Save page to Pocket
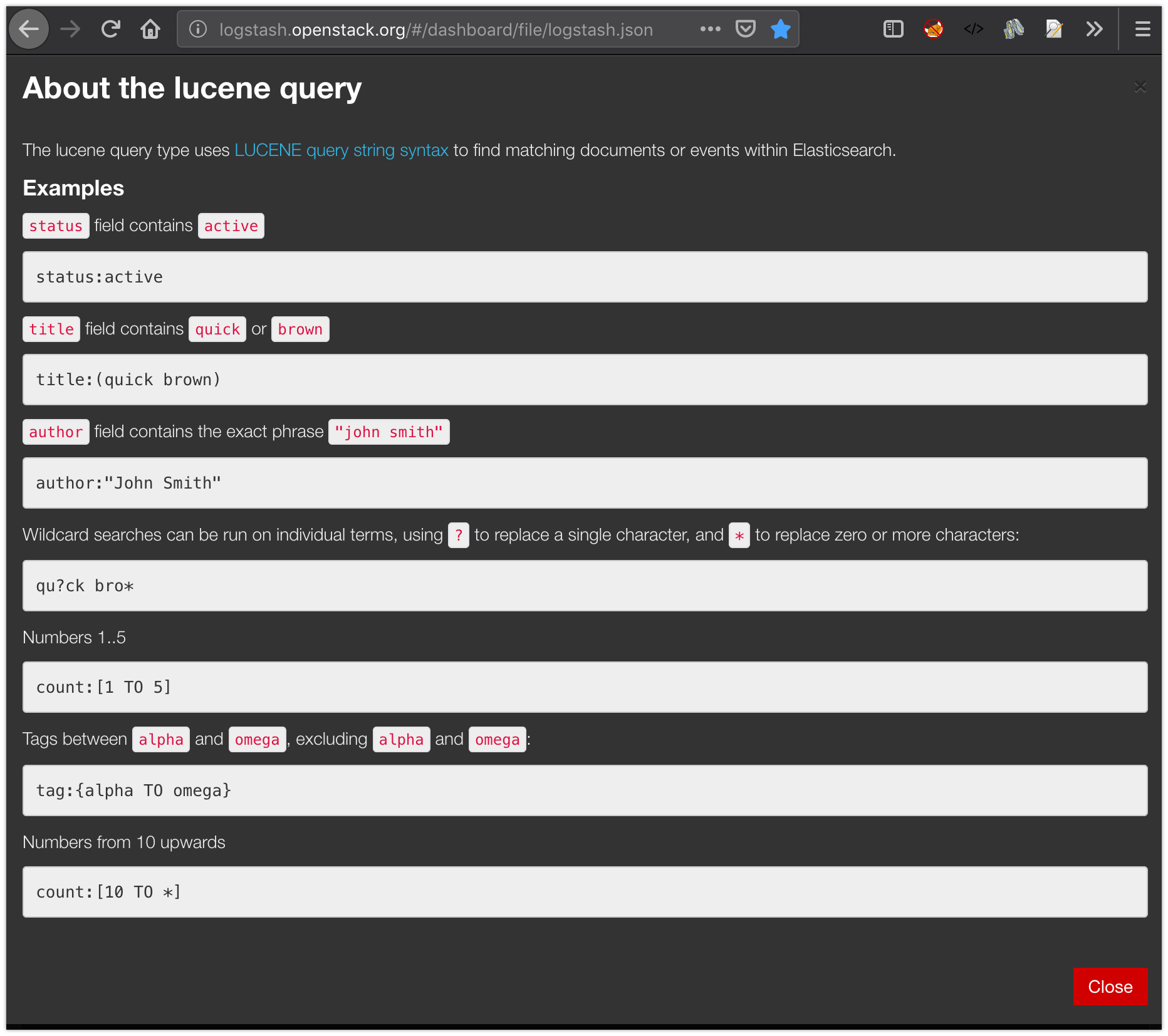The width and height of the screenshot is (1168, 1036). 745,29
